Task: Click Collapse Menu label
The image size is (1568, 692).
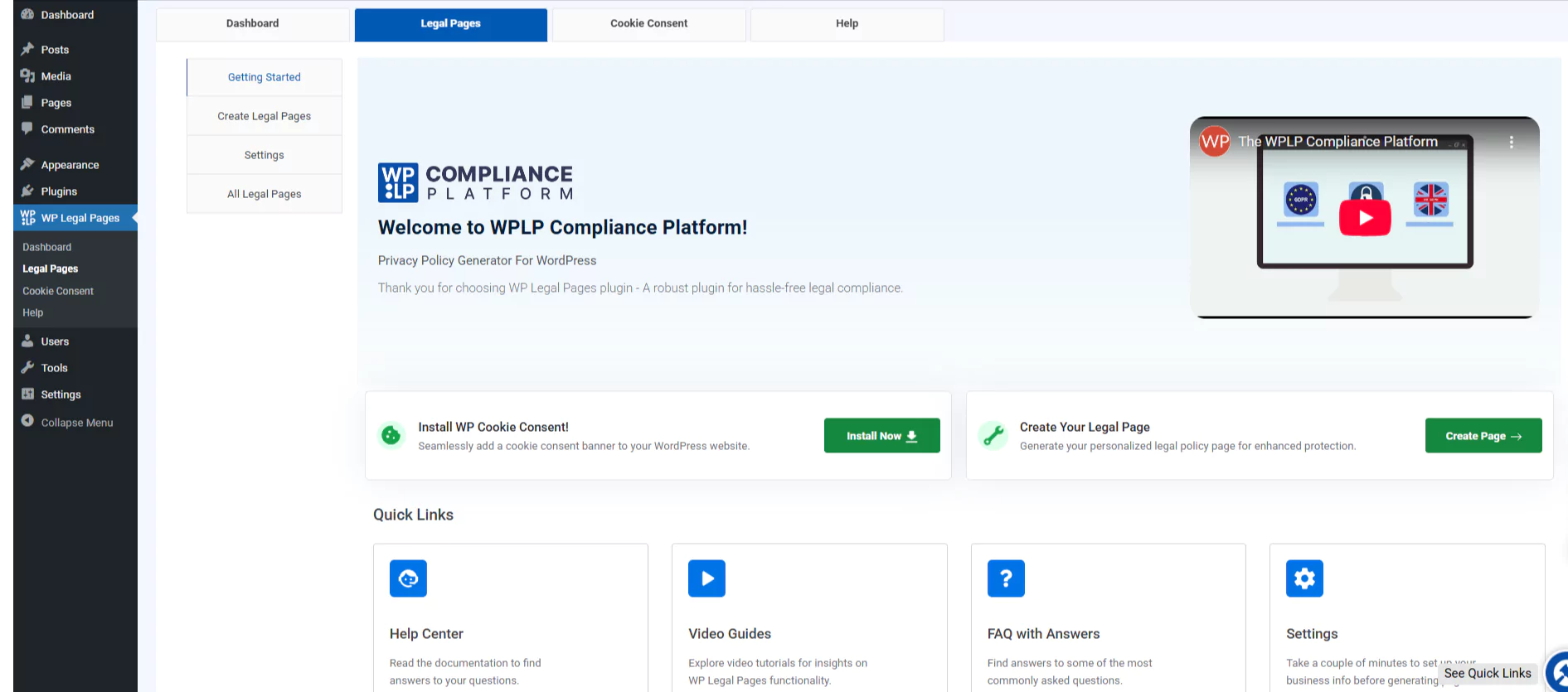Action: [x=77, y=423]
